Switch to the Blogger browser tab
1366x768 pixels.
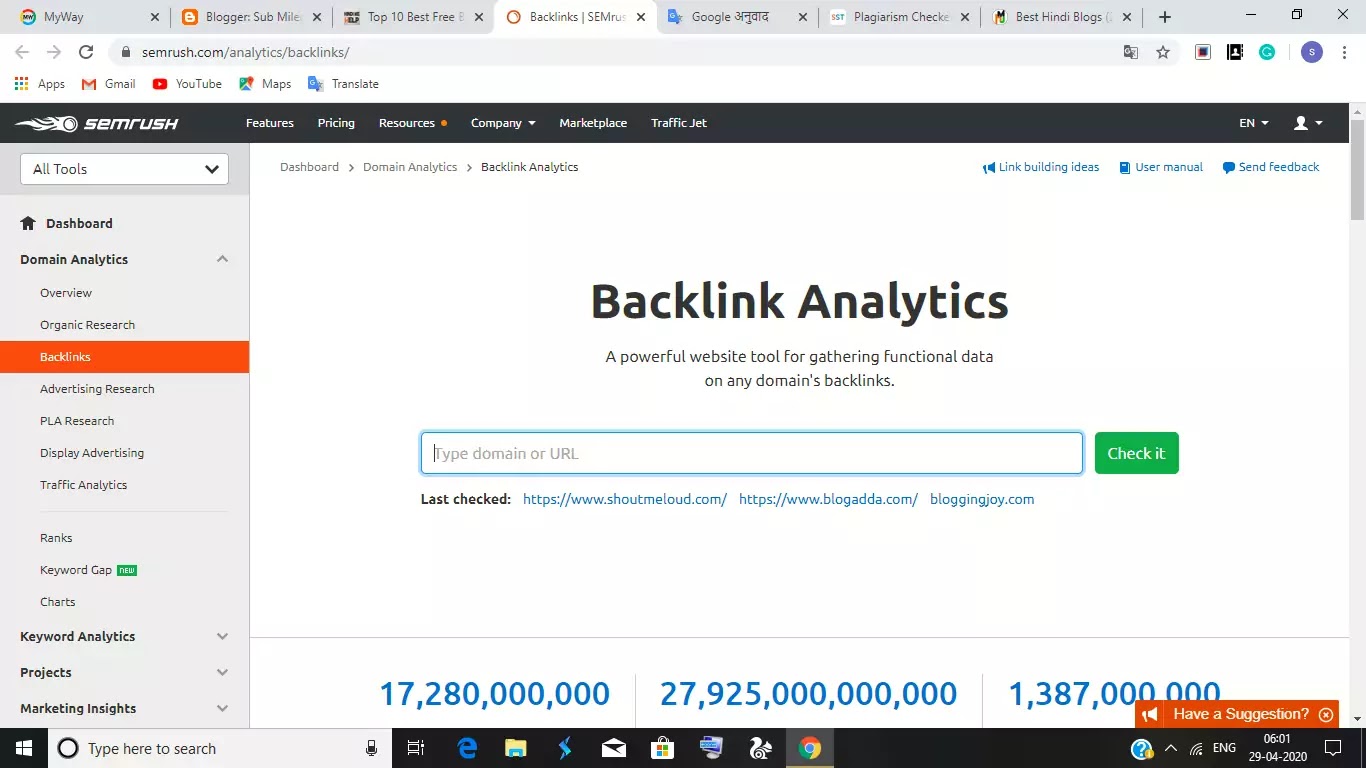[250, 17]
